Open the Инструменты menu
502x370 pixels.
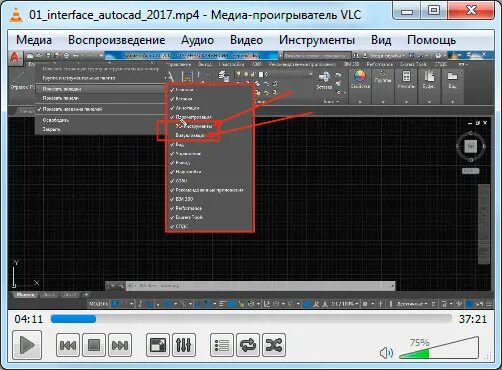pos(317,40)
